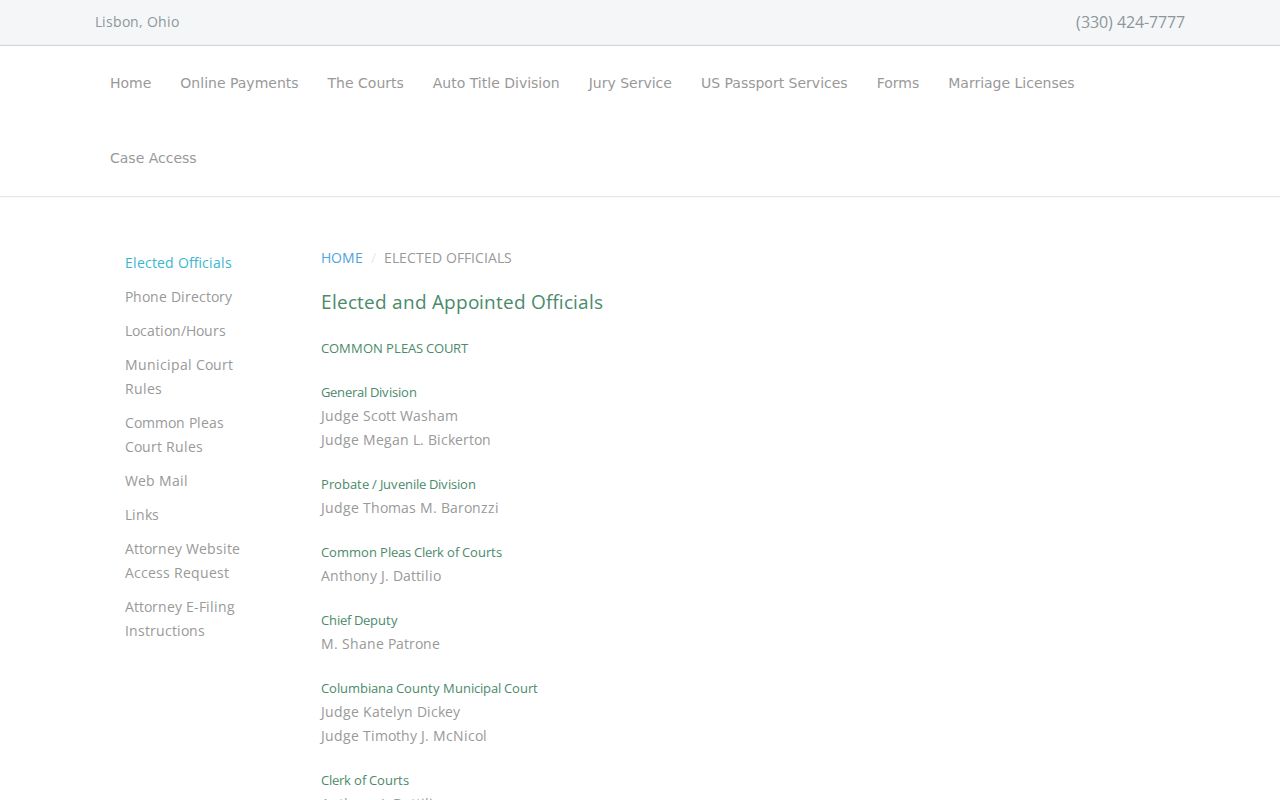Open Common Pleas Court Rules link
1280x800 pixels.
[174, 435]
